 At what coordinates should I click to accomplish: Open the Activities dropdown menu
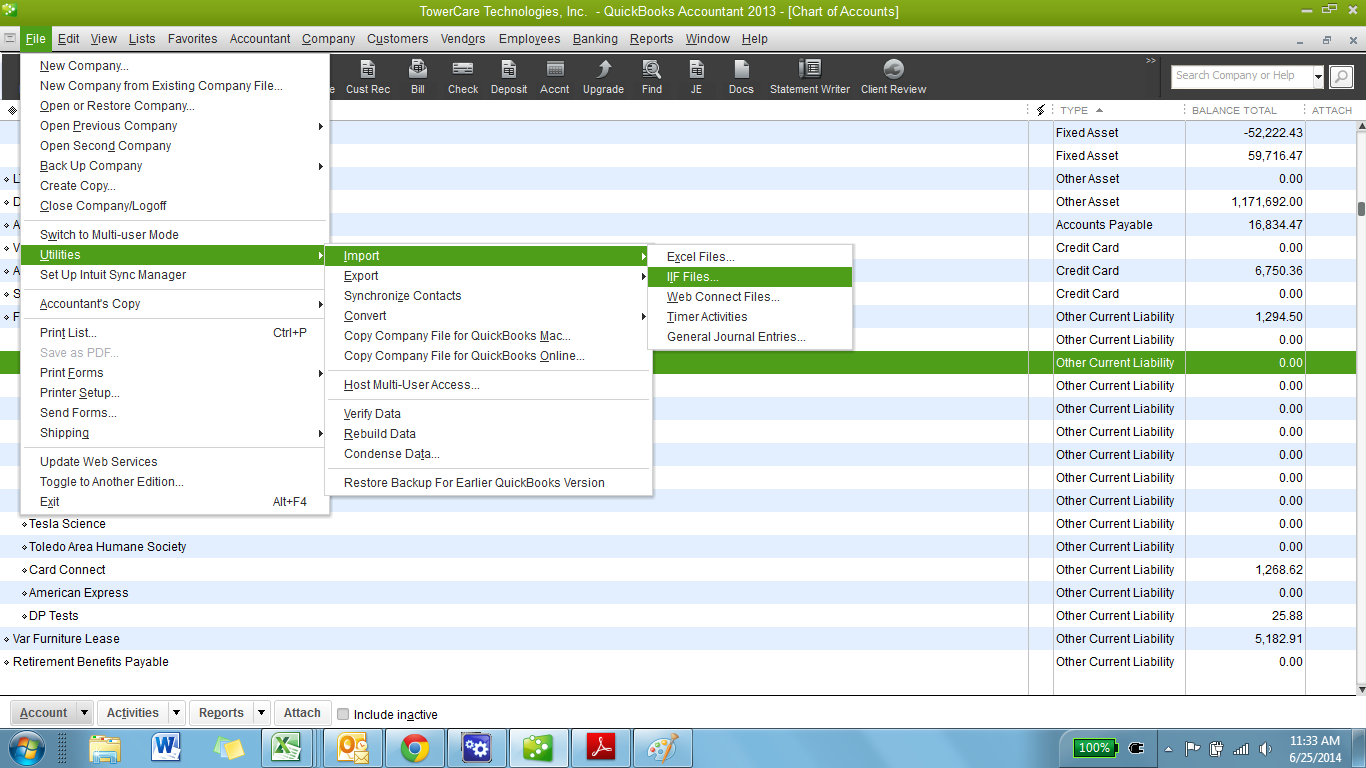pos(176,712)
